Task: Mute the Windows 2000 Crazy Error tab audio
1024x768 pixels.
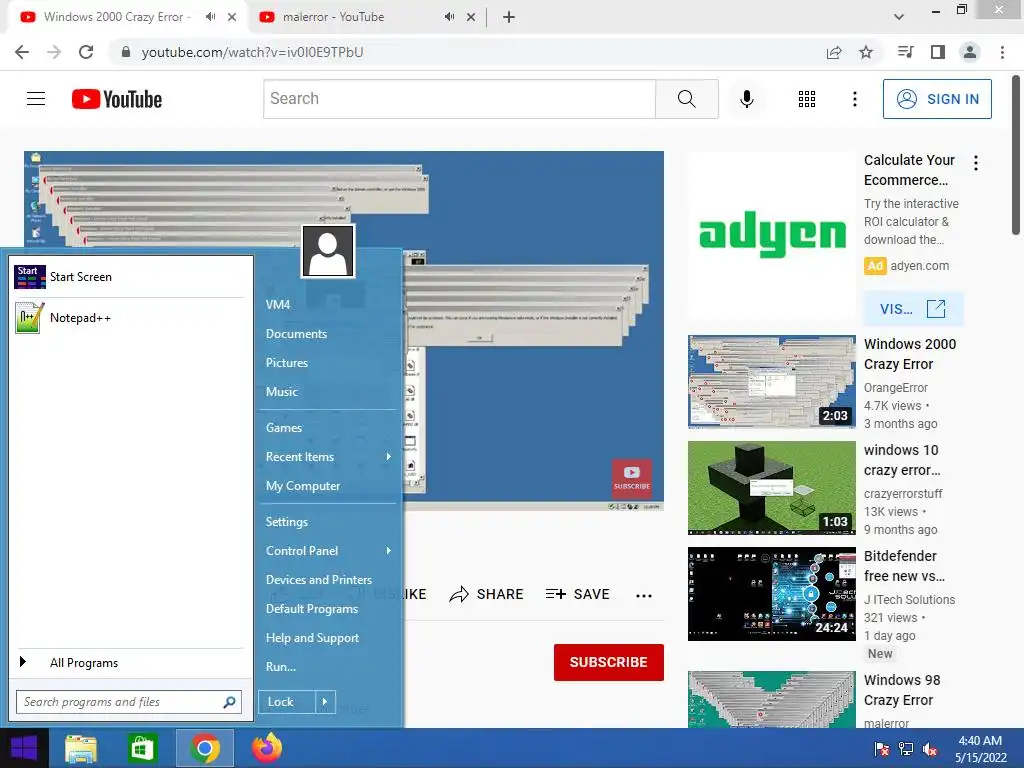Action: [x=210, y=17]
